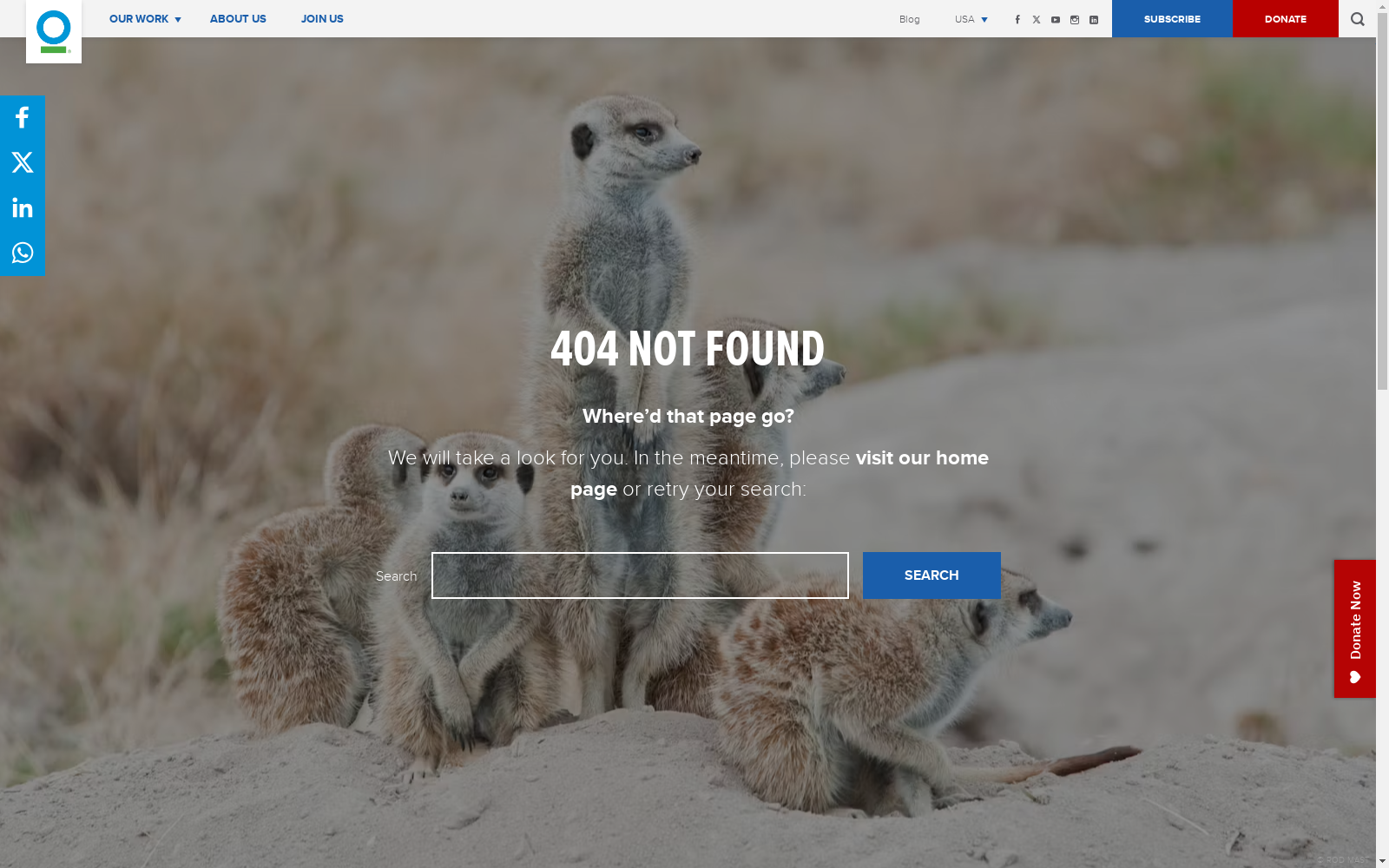Share on LinkedIn from the side share bar
This screenshot has height=868, width=1389.
23,207
